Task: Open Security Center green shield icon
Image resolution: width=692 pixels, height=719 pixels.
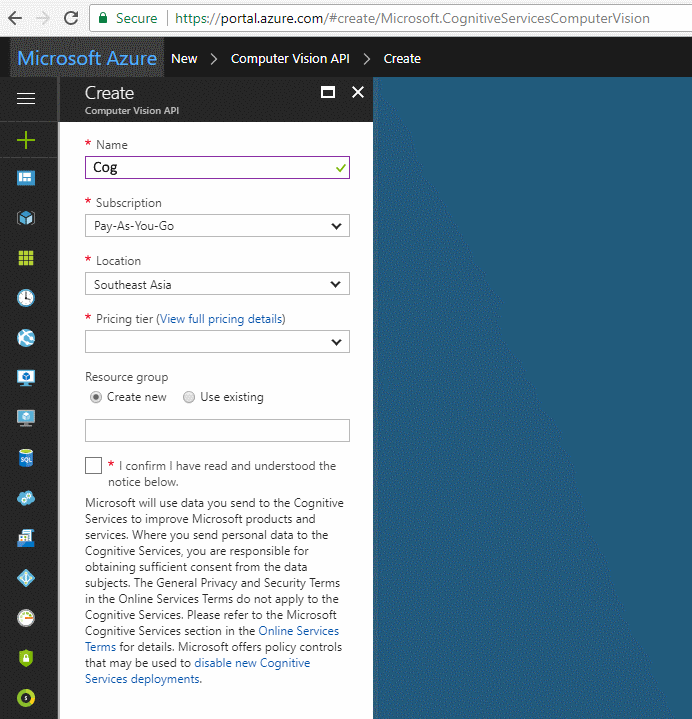Action: tap(26, 658)
